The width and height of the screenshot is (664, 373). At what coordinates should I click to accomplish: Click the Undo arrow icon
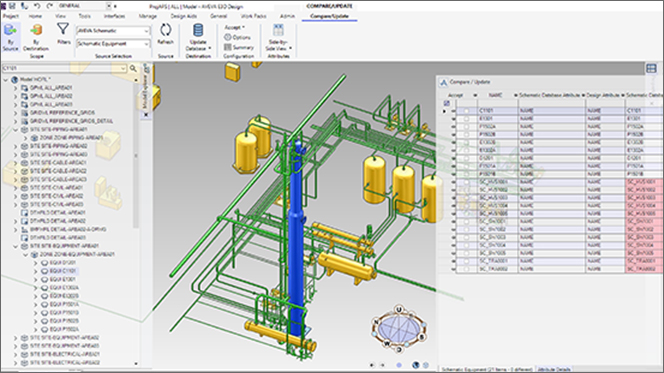point(37,6)
